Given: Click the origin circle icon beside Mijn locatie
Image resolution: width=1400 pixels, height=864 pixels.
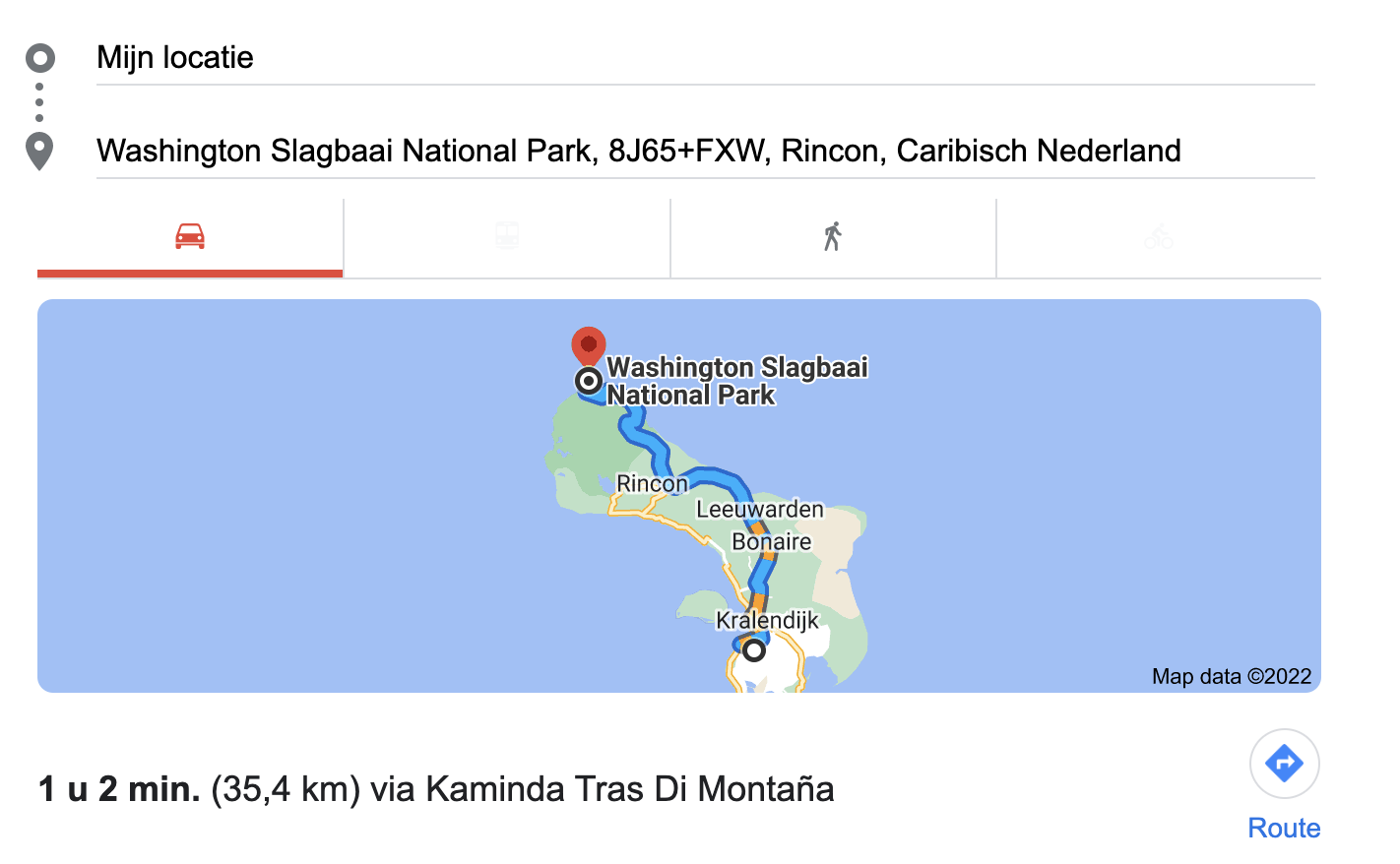Looking at the screenshot, I should click(40, 58).
